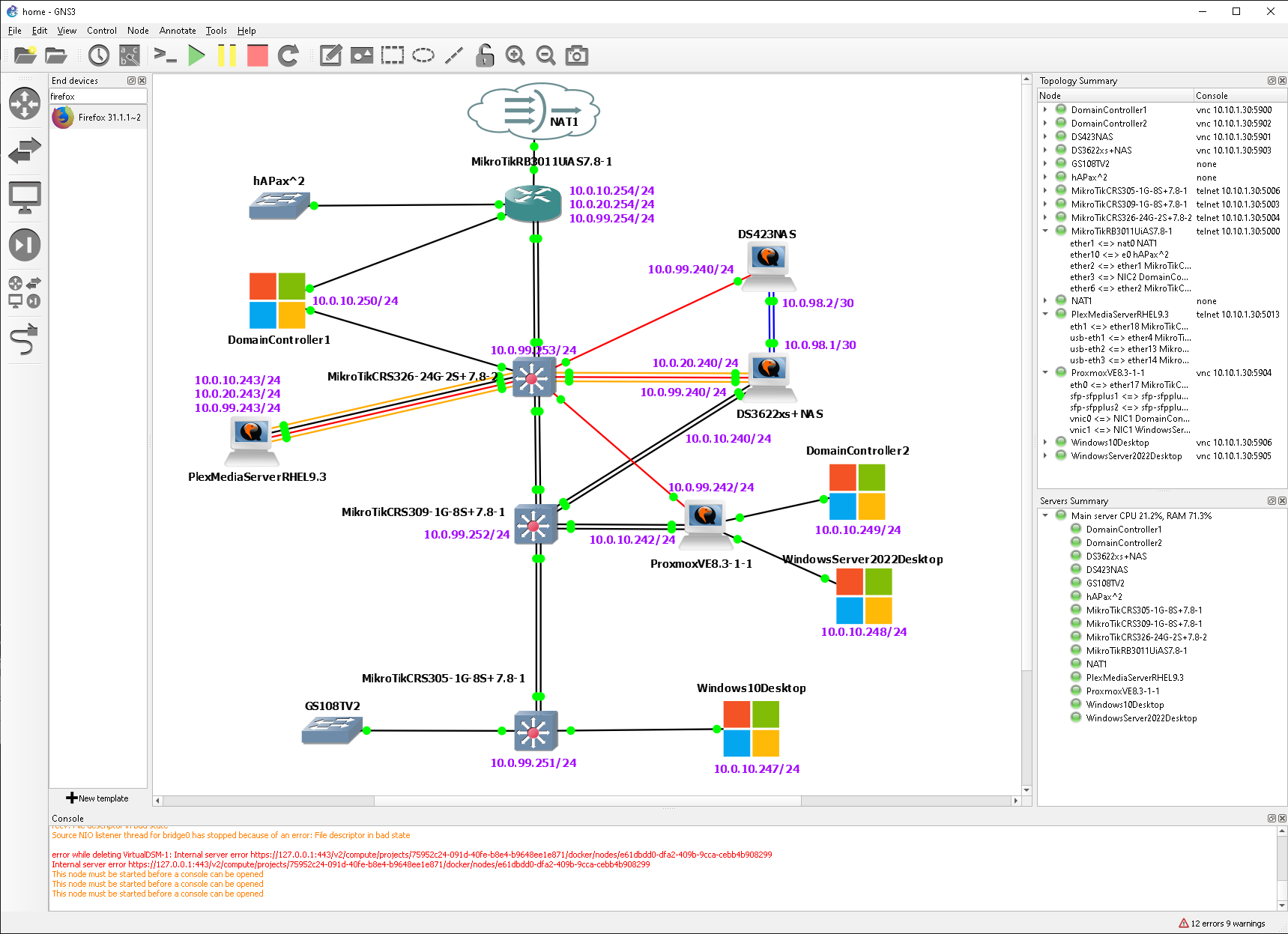This screenshot has width=1288, height=934.
Task: Expand DomainController2 in Topology Summary
Action: point(1045,123)
